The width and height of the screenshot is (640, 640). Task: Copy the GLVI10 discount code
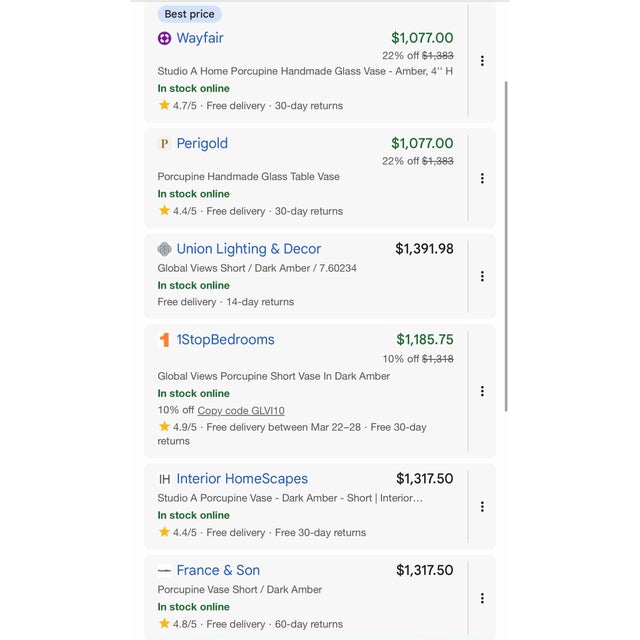(x=241, y=411)
